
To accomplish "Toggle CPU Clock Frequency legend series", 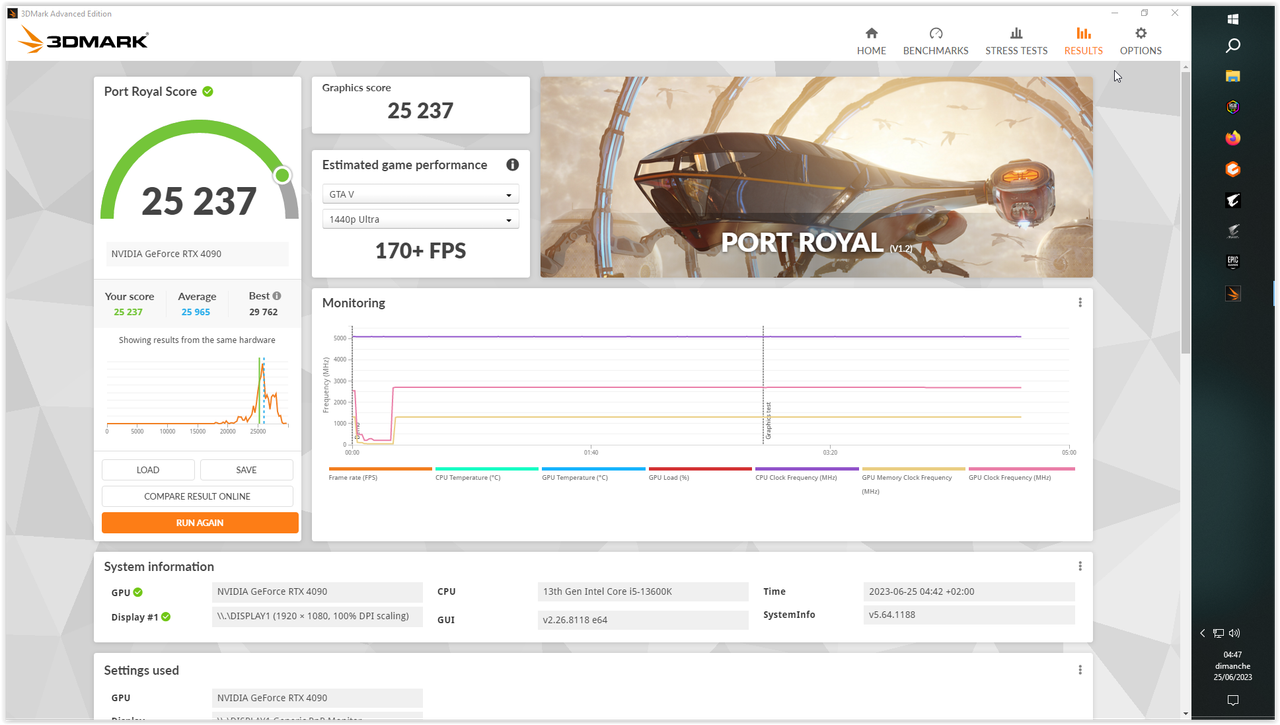I will (x=807, y=474).
